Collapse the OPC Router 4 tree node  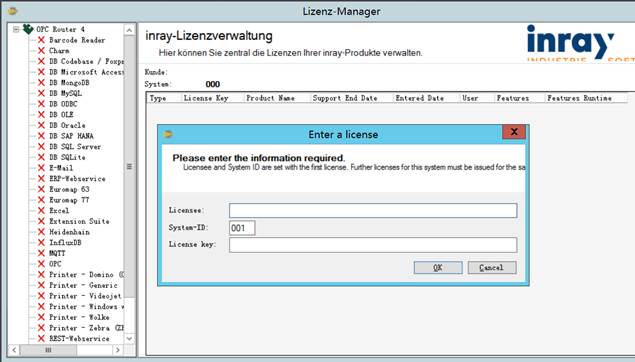point(16,29)
